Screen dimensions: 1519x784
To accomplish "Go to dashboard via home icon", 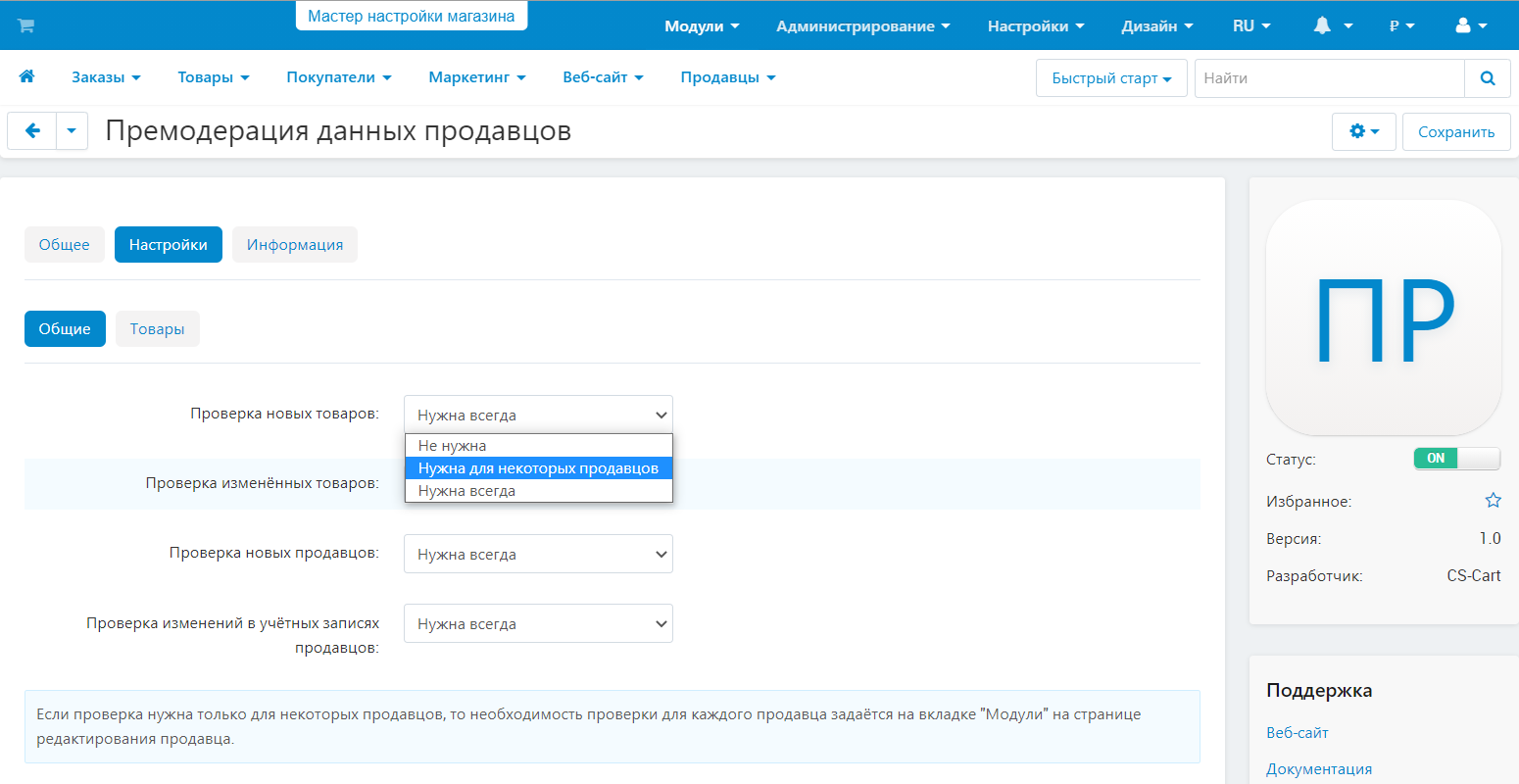I will pyautogui.click(x=26, y=76).
